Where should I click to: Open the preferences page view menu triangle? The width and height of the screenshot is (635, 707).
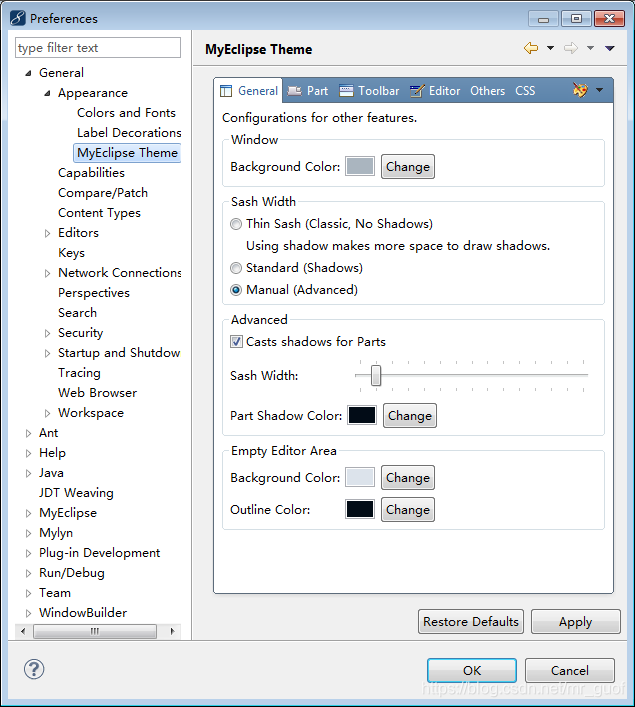(610, 48)
